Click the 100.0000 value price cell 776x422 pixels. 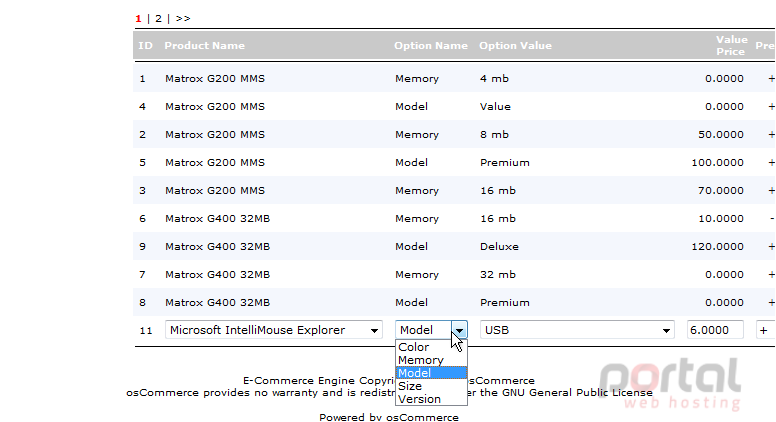717,163
